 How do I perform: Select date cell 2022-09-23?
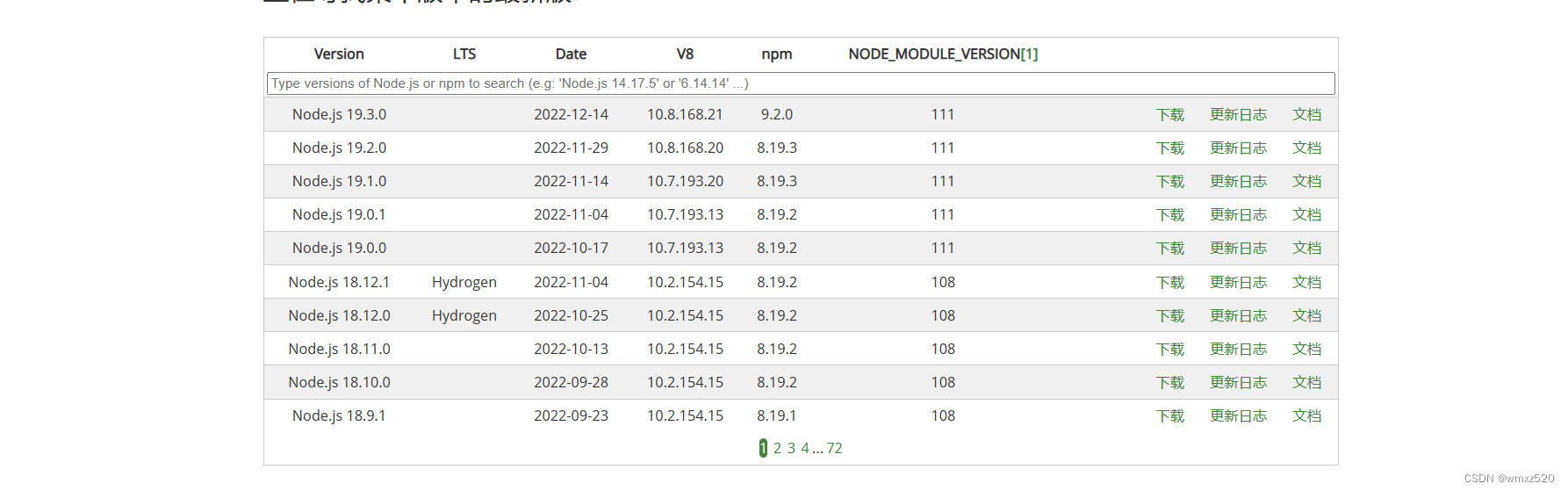pyautogui.click(x=571, y=416)
